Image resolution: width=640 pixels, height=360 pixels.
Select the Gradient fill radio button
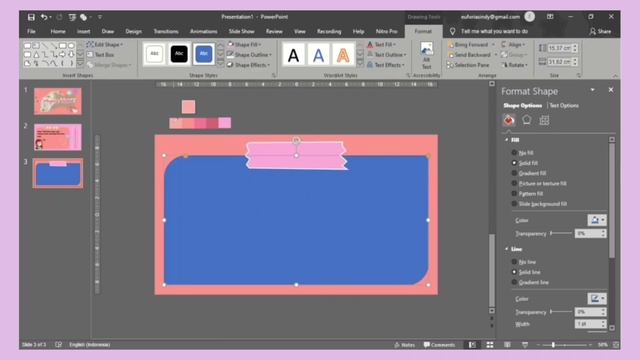click(x=514, y=173)
